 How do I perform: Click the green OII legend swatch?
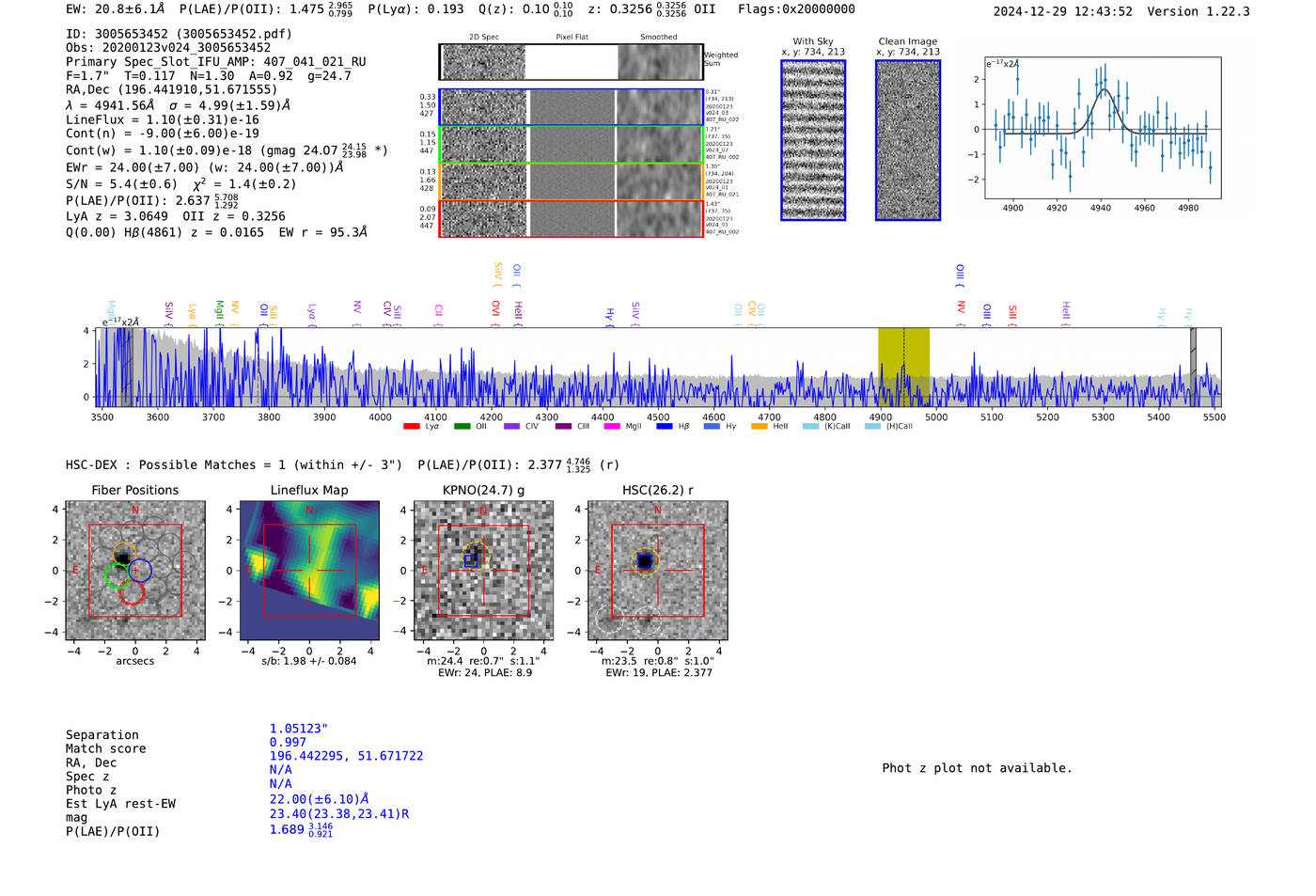pyautogui.click(x=462, y=427)
